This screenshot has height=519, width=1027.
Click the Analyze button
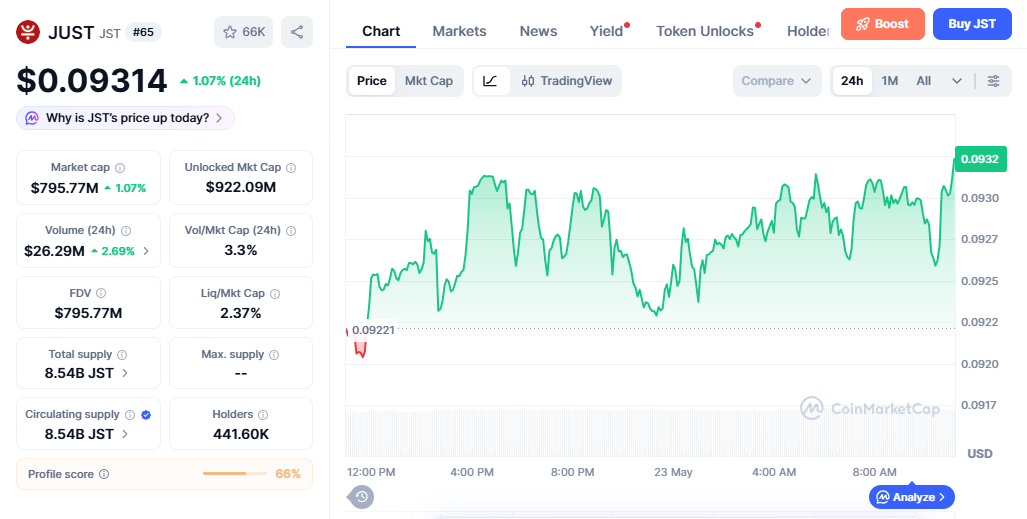pyautogui.click(x=912, y=497)
